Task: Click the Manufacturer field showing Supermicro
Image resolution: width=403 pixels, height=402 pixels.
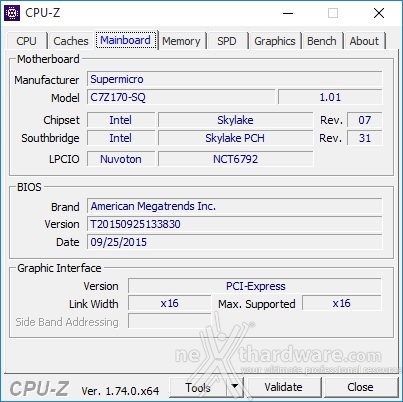Action: [x=235, y=79]
